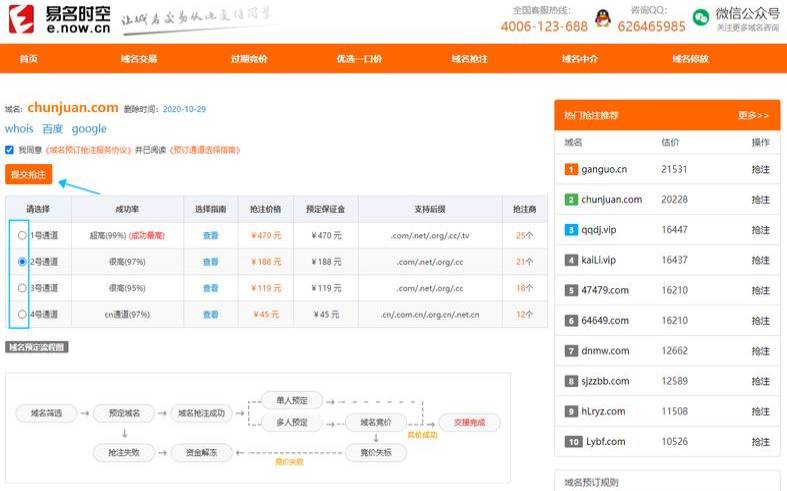Click the green WeChat icon
This screenshot has width=787, height=491.
pyautogui.click(x=701, y=18)
